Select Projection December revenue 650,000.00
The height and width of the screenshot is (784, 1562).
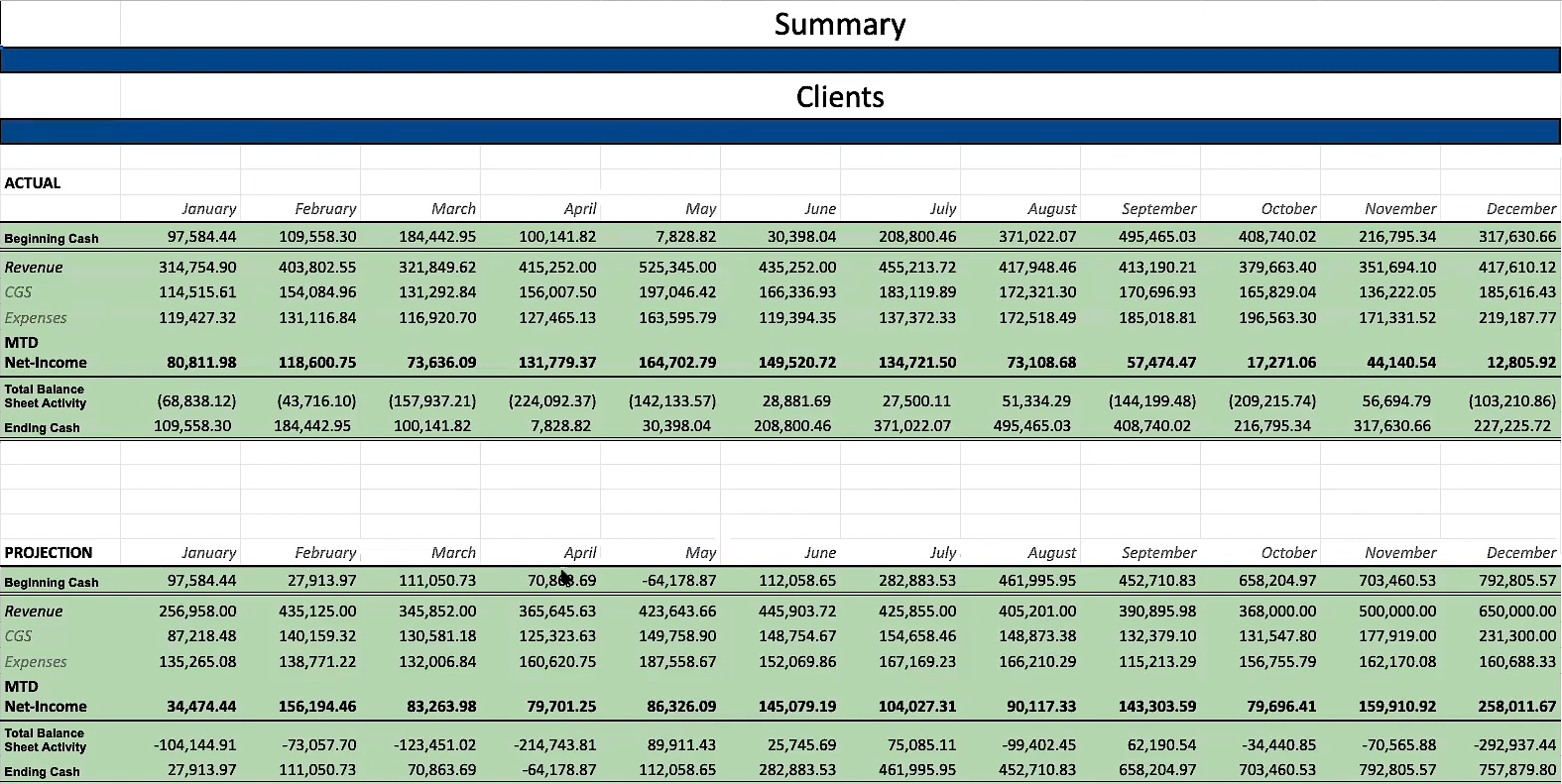coord(1517,612)
